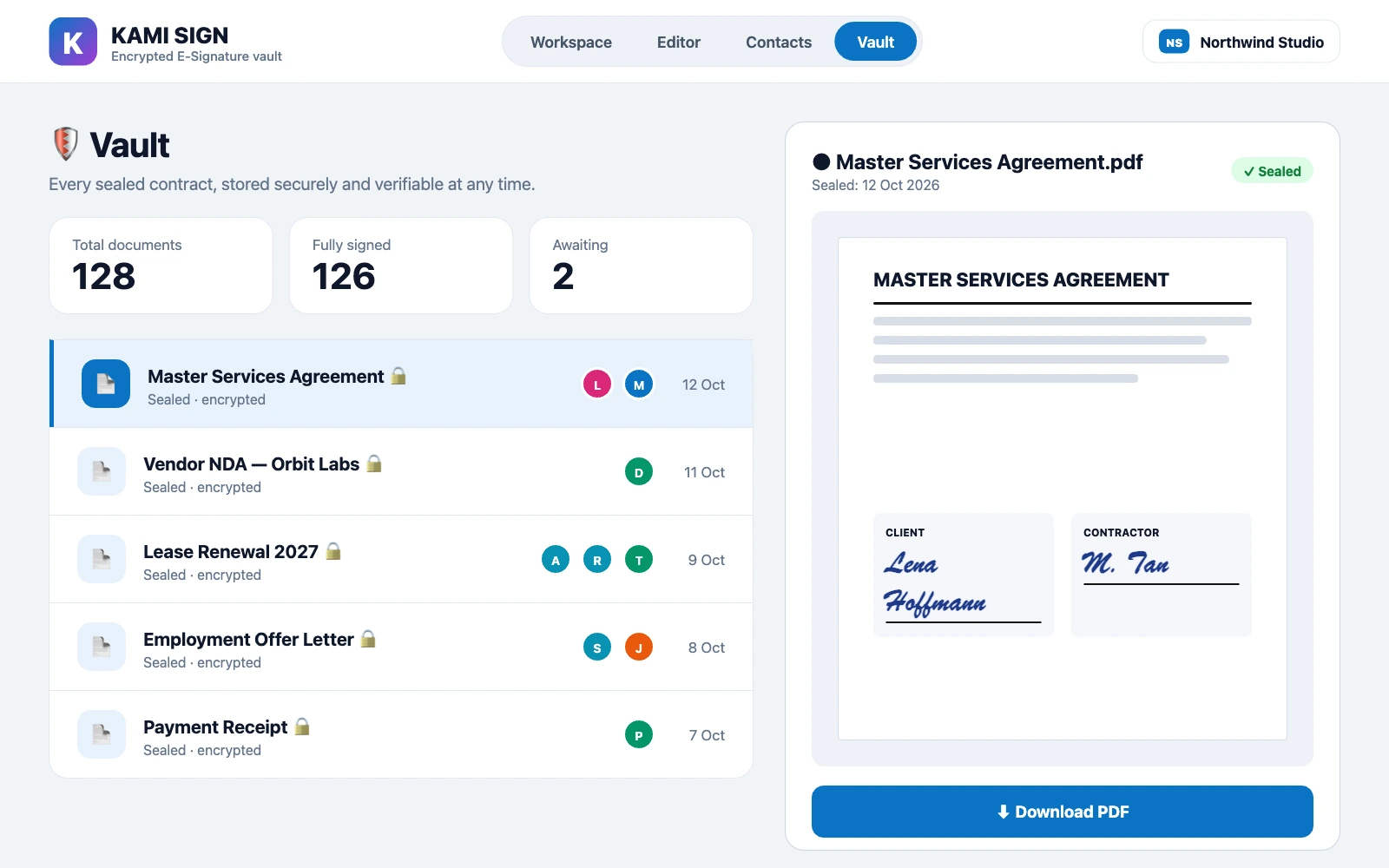This screenshot has height=868, width=1389.
Task: Click lock icon beside Master Services Agreement
Action: (398, 375)
